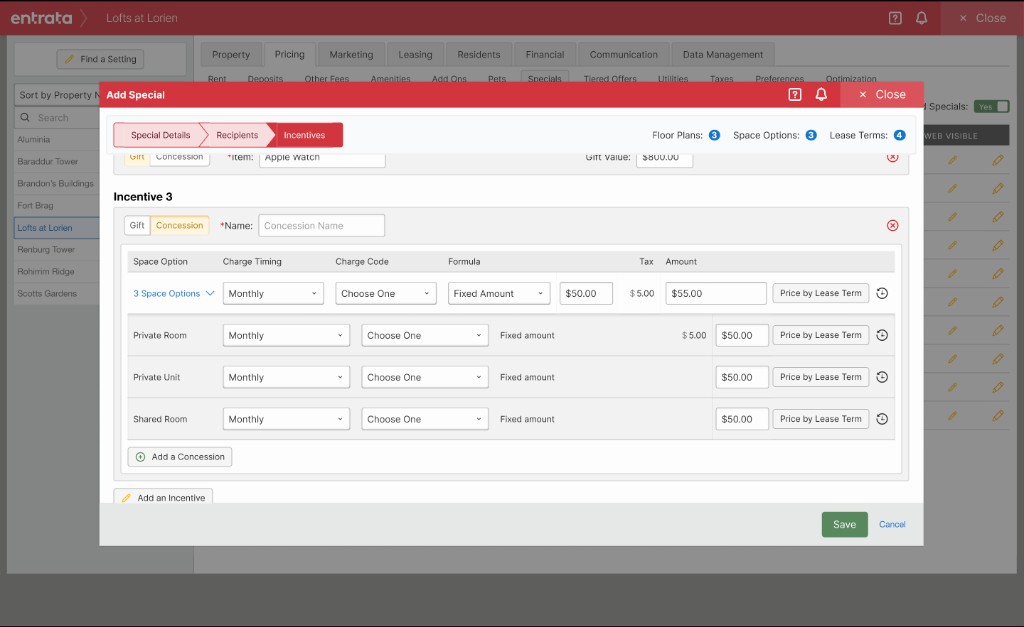
Task: Open Private Room charge timing dropdown
Action: tap(286, 335)
